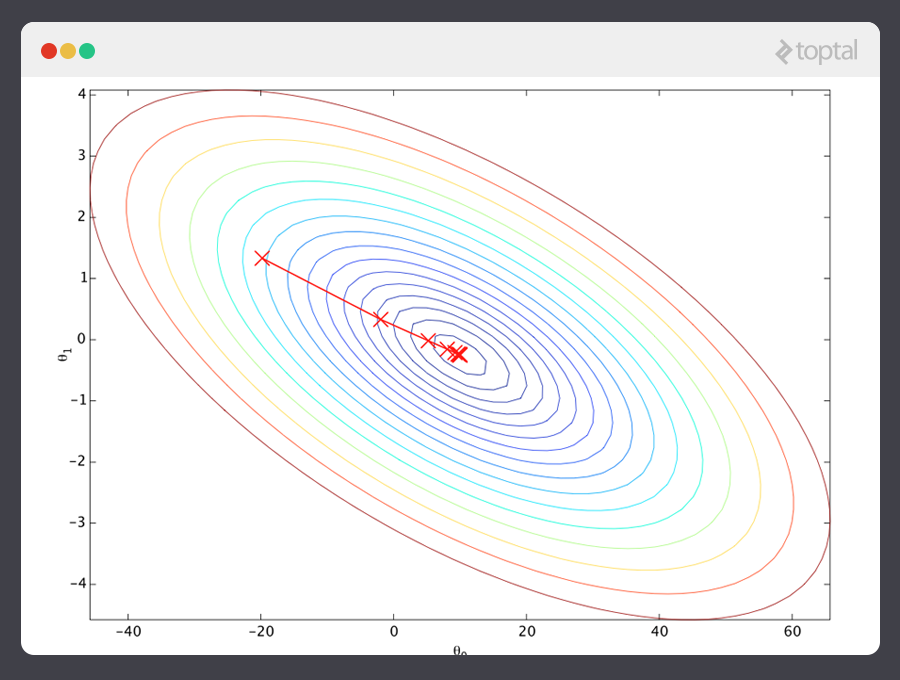Click the green maximize dot in title bar
The height and width of the screenshot is (680, 900).
pyautogui.click(x=87, y=51)
